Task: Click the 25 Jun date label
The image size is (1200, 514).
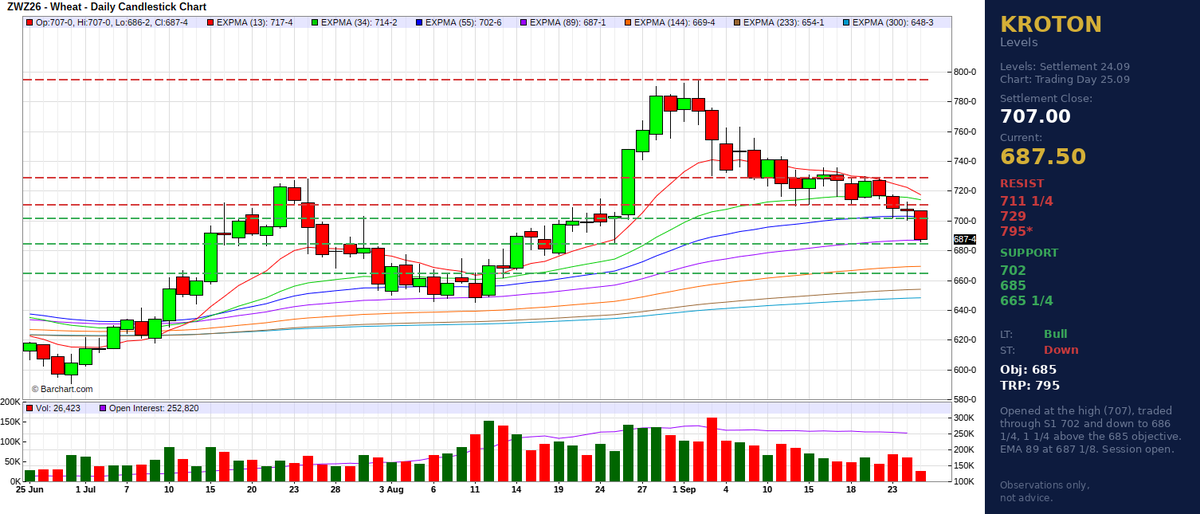Action: point(29,491)
